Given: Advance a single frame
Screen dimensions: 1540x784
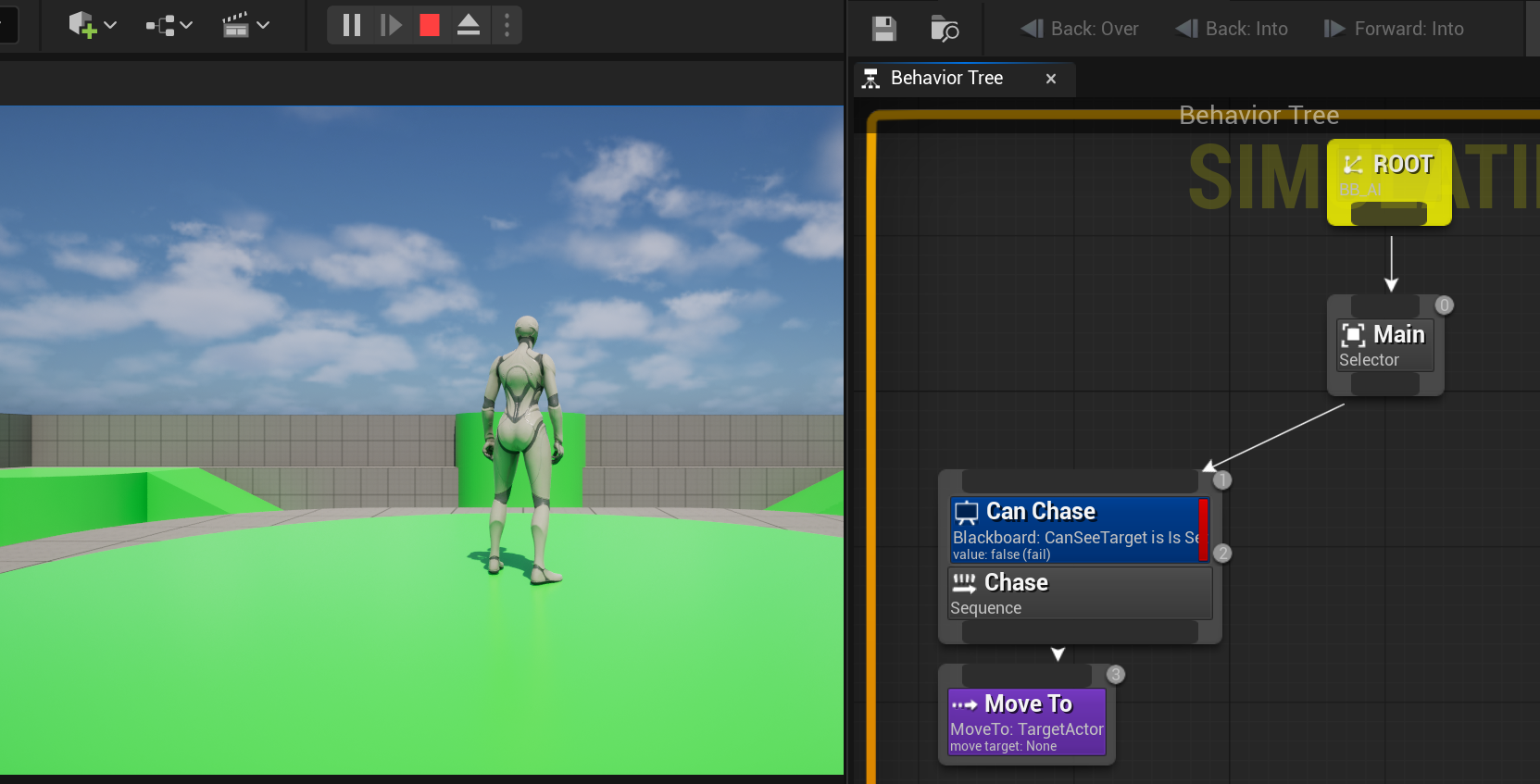Looking at the screenshot, I should [x=391, y=25].
